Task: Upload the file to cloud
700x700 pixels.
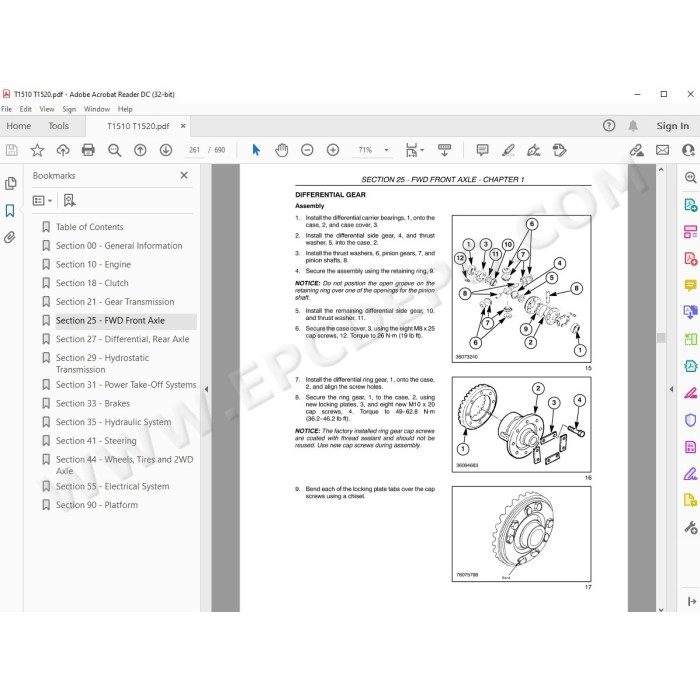Action: click(x=62, y=150)
